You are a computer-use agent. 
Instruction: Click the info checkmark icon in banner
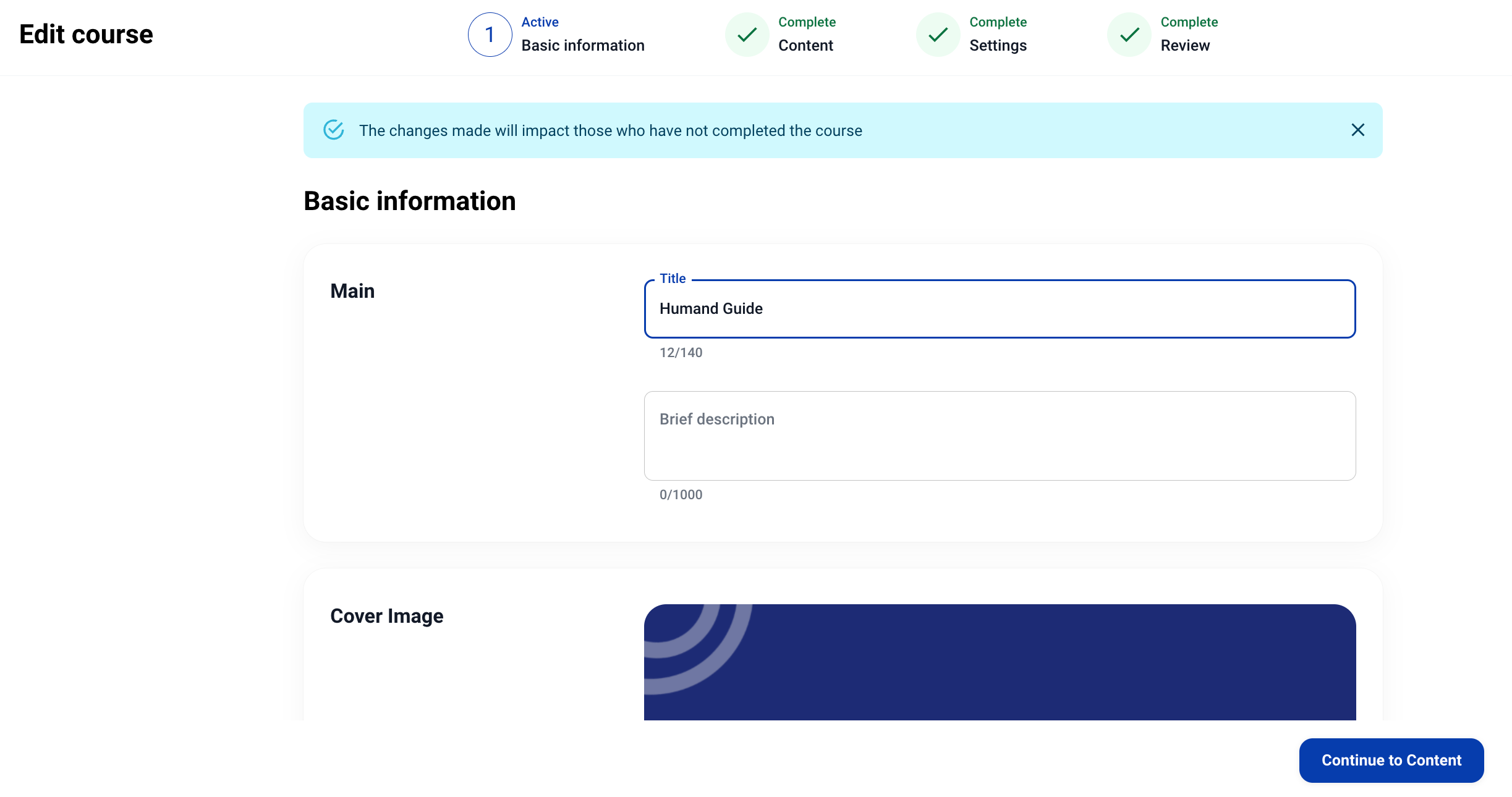click(334, 130)
